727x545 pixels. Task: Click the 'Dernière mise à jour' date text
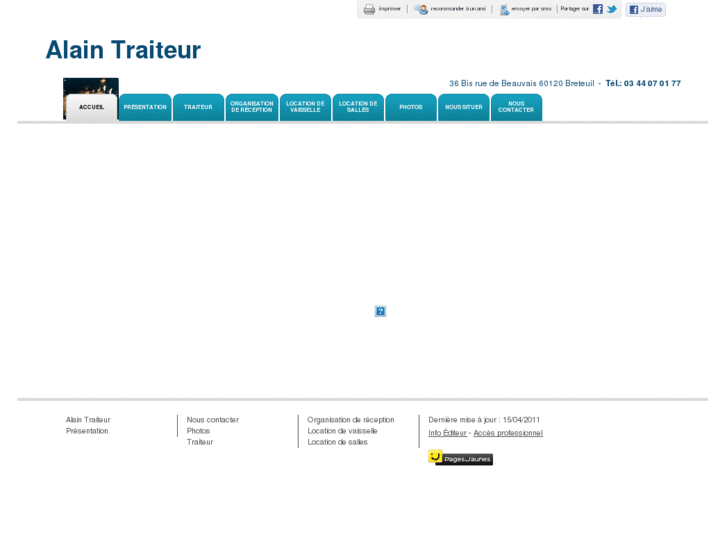484,420
